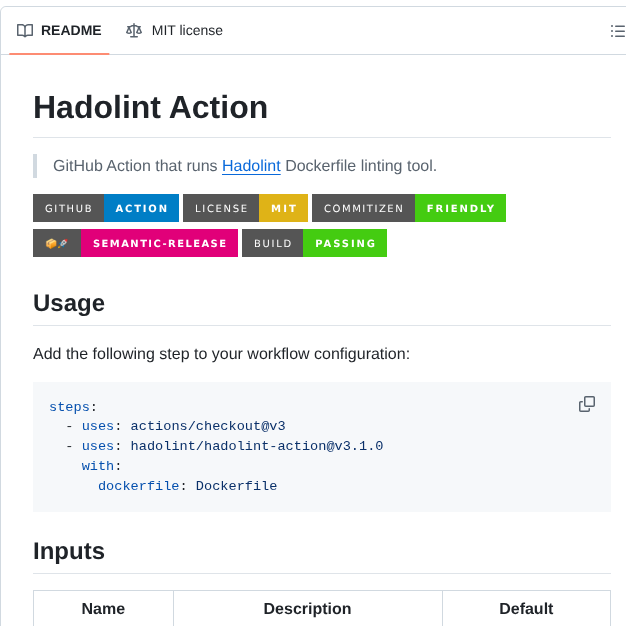Open the Build Passing badge
The height and width of the screenshot is (626, 626).
pyautogui.click(x=314, y=243)
